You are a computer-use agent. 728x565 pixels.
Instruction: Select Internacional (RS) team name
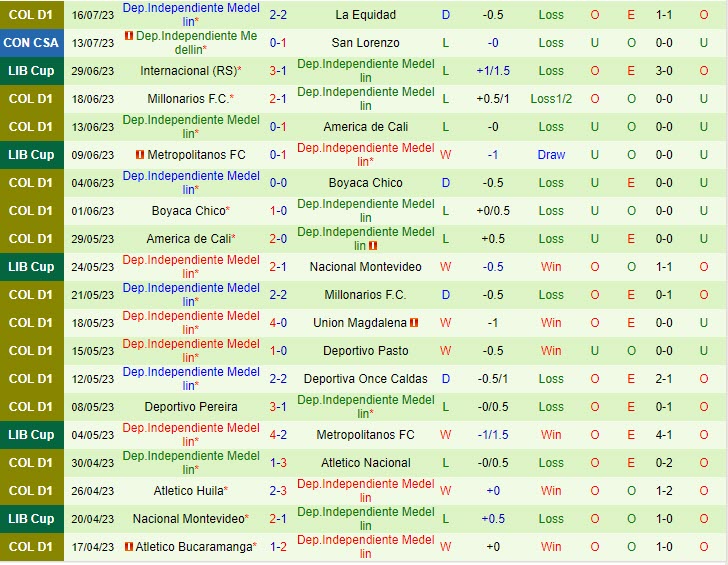tap(188, 71)
